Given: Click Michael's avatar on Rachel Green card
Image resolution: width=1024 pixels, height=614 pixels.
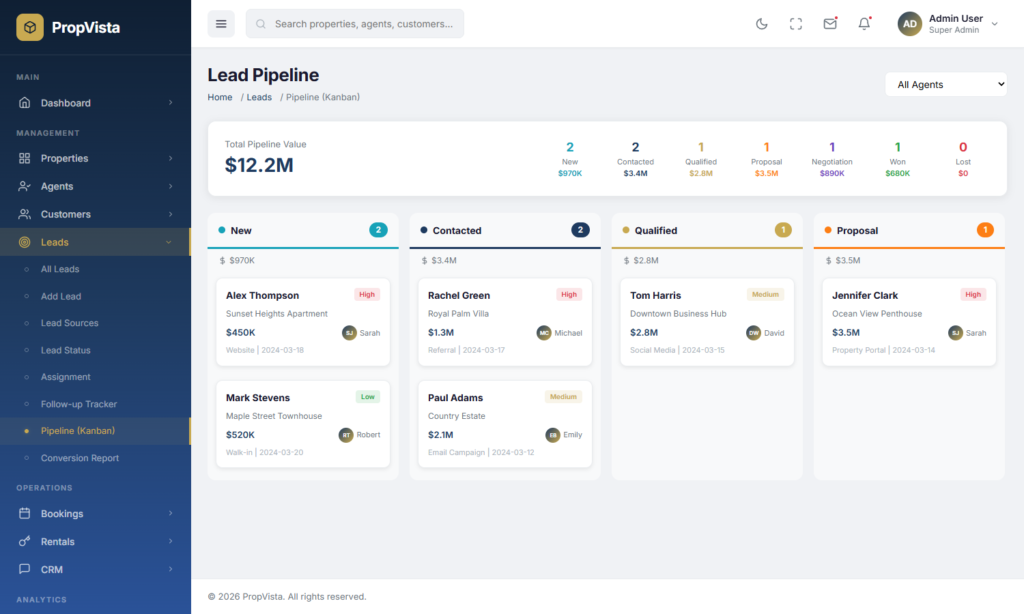Looking at the screenshot, I should (x=544, y=332).
